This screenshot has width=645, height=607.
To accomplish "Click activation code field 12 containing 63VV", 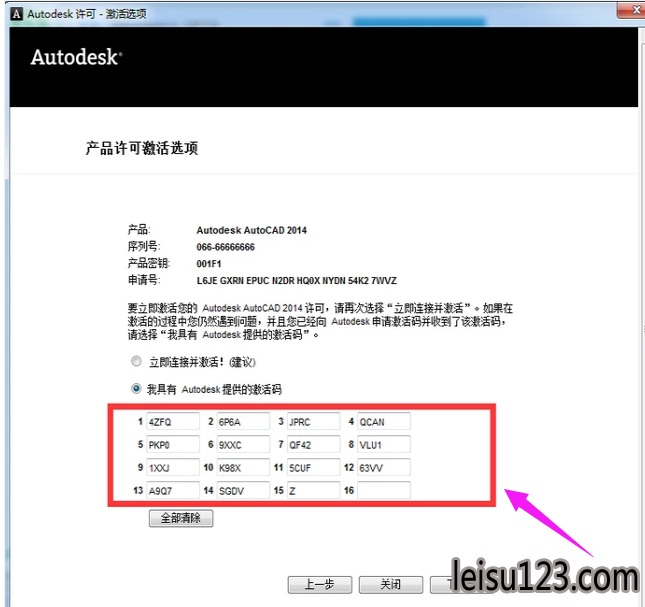I will [x=384, y=468].
